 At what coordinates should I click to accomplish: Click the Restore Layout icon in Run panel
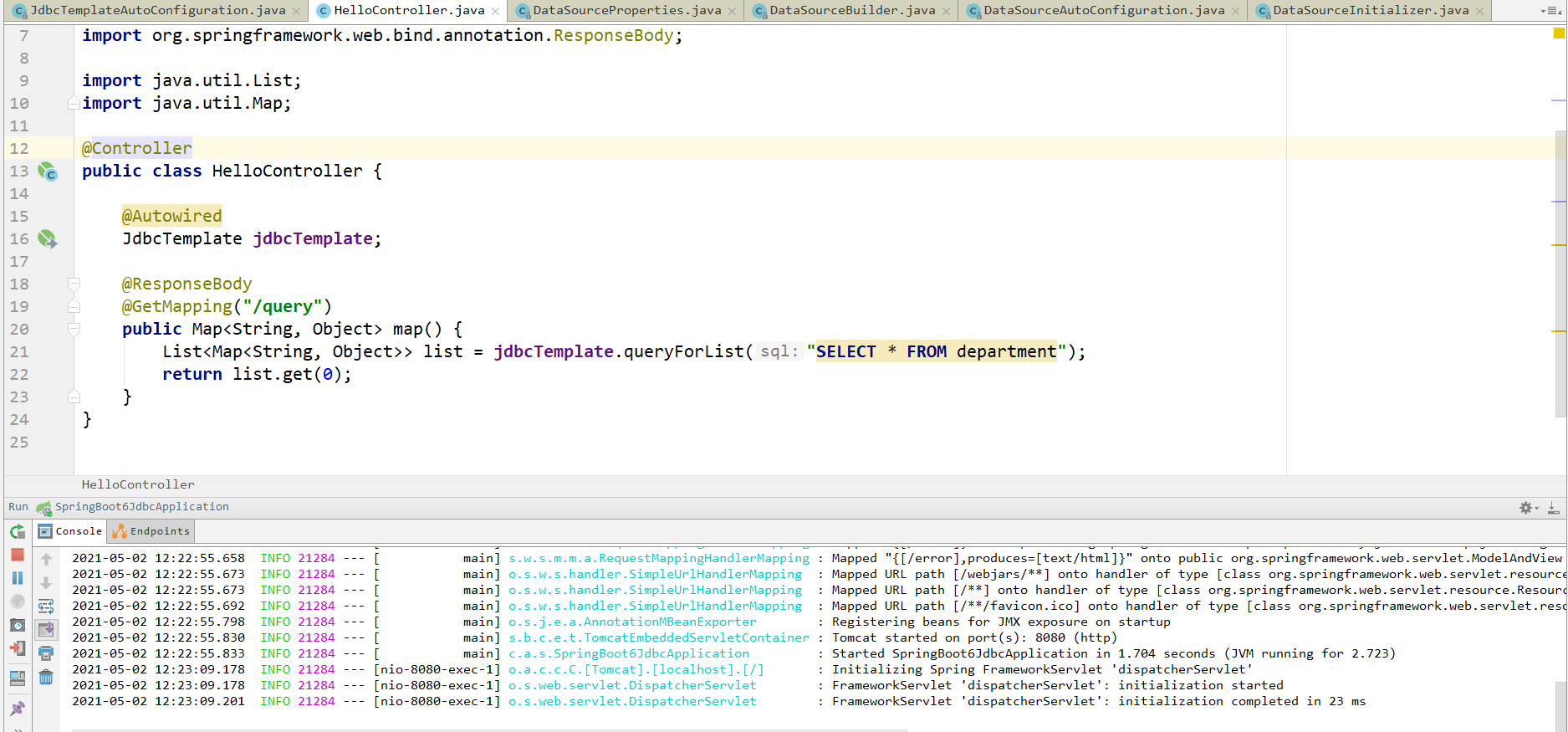(18, 678)
